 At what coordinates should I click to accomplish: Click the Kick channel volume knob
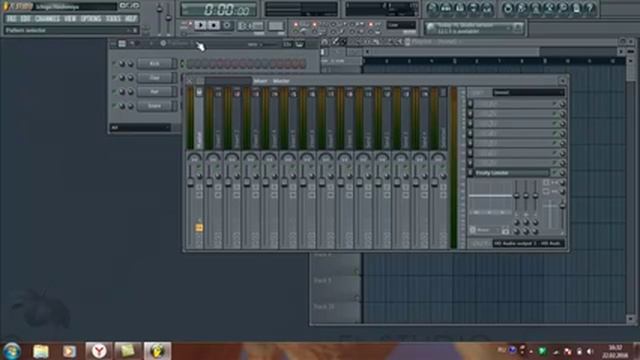pos(130,64)
